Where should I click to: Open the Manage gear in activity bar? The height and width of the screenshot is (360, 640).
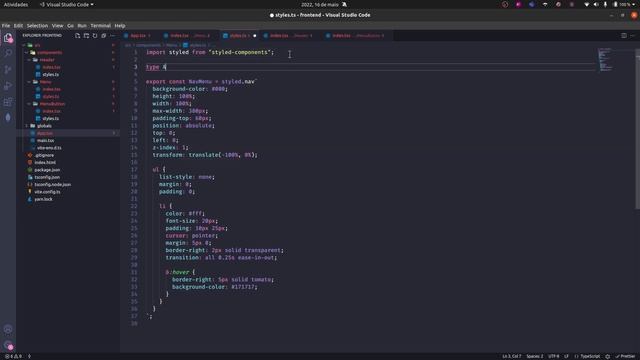coord(8,345)
